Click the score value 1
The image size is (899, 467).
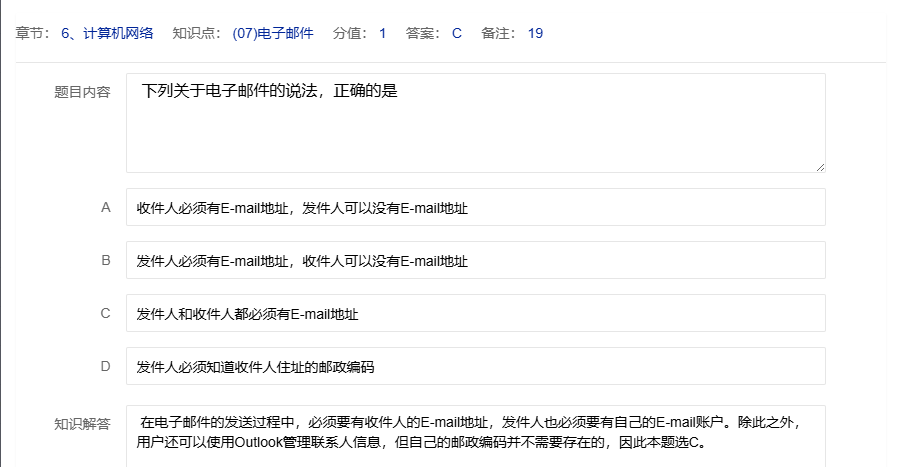382,33
